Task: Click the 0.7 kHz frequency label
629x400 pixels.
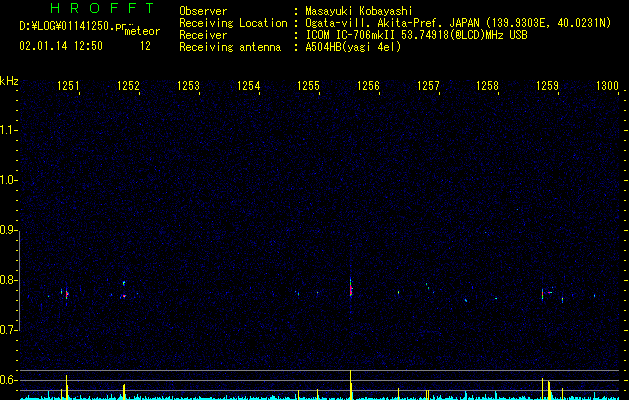Action: click(x=8, y=330)
